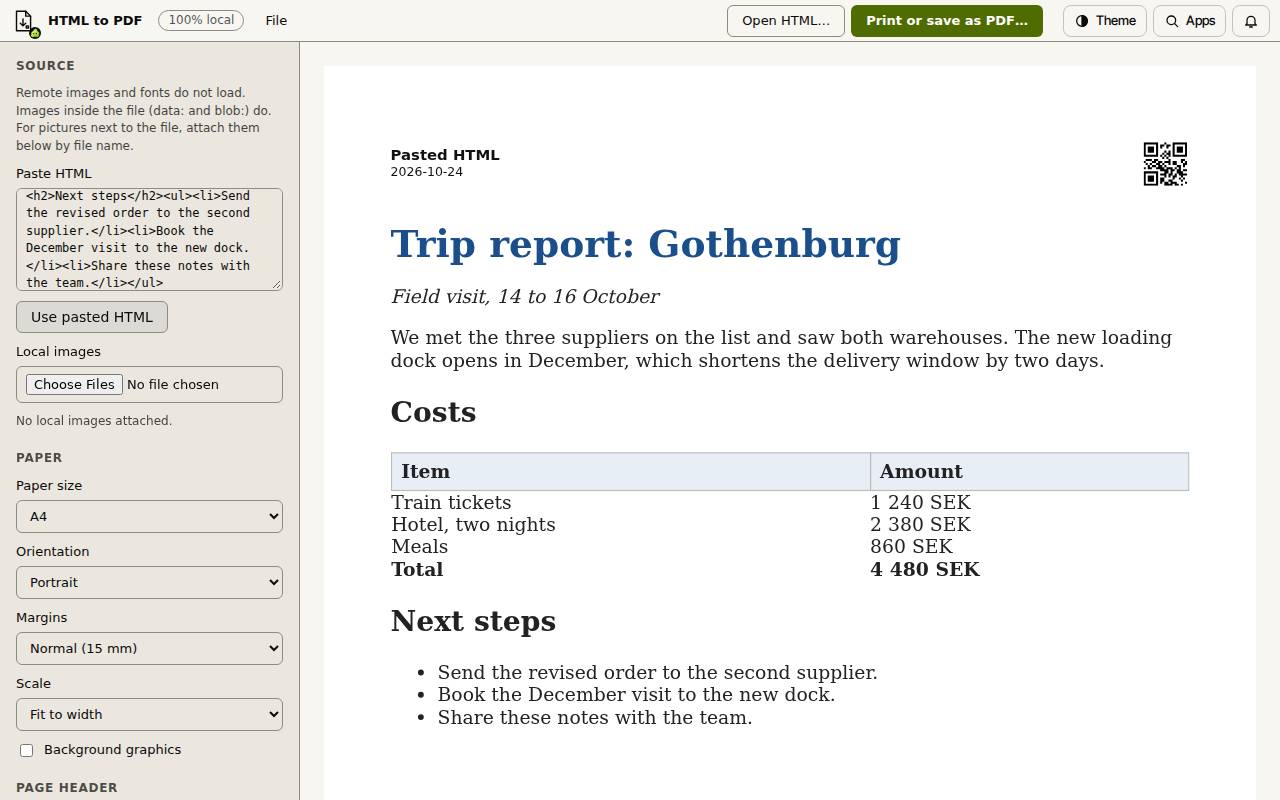Click the Train tickets table row
This screenshot has height=800, width=1280.
click(x=790, y=502)
